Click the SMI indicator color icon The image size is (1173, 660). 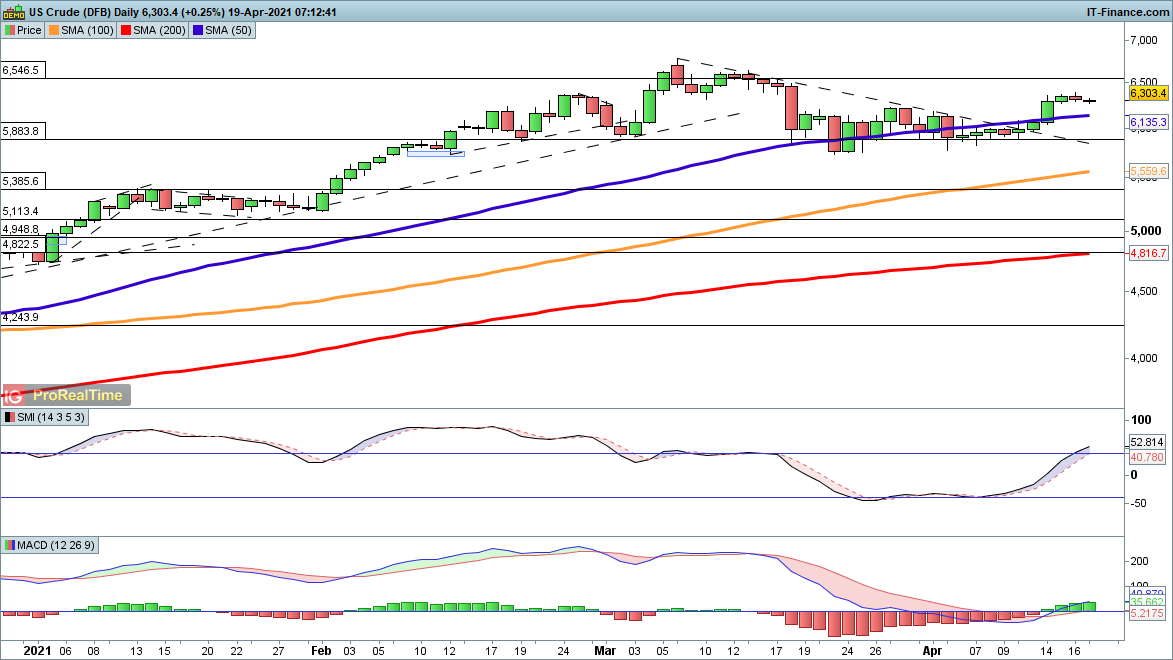[10, 417]
